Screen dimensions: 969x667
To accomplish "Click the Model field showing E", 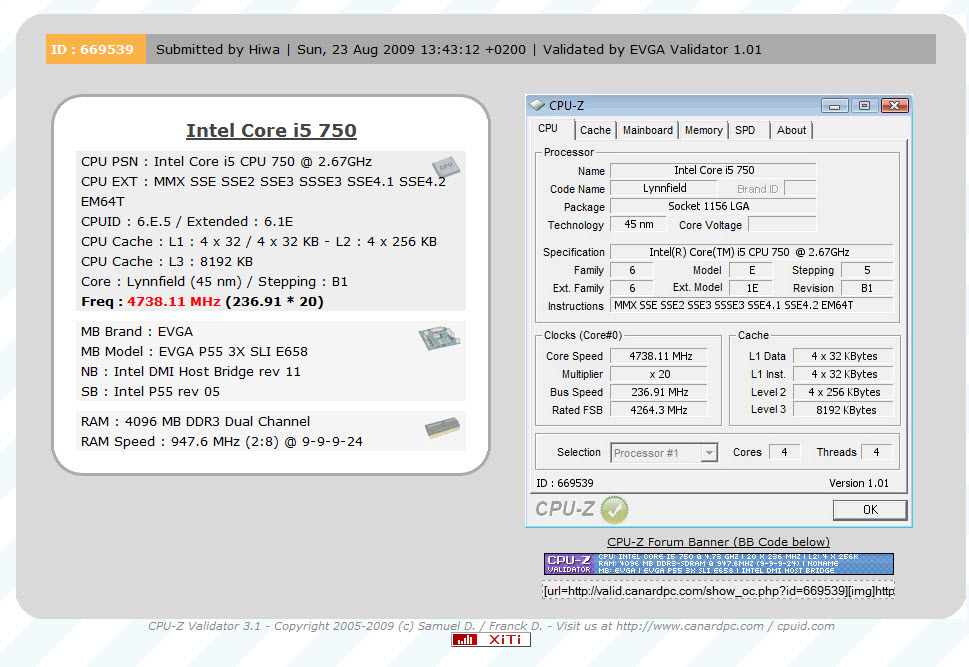I will click(x=751, y=270).
